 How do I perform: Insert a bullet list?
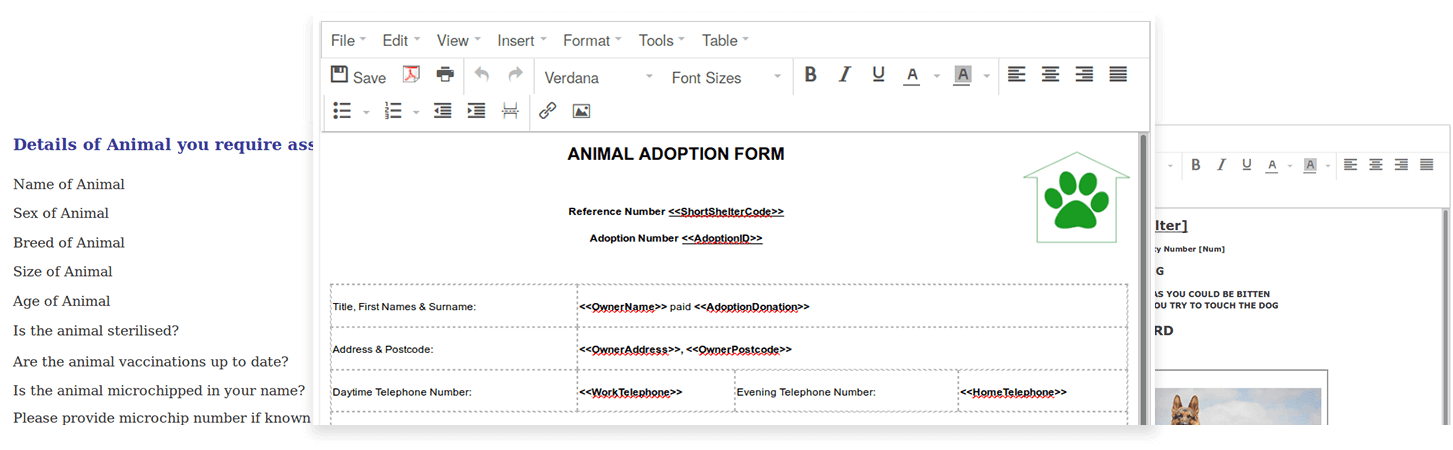point(342,111)
